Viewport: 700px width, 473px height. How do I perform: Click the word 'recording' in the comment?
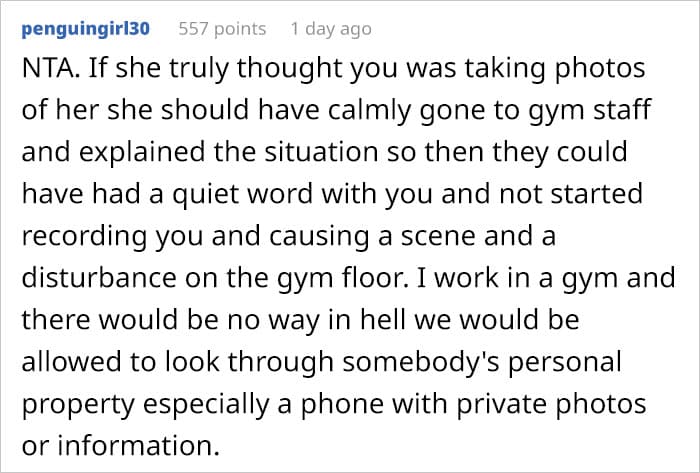[84, 236]
